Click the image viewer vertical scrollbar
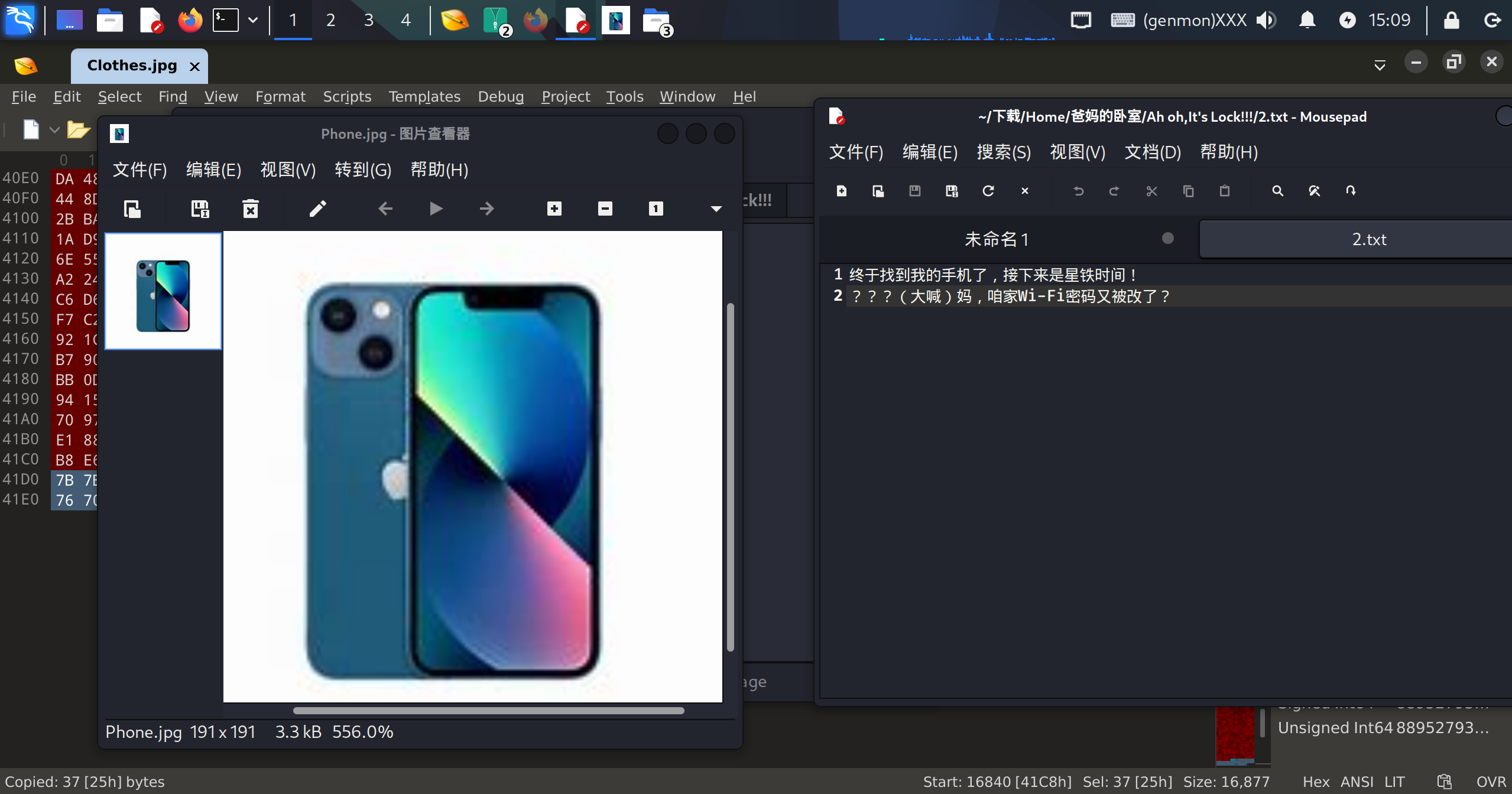 tap(730, 477)
